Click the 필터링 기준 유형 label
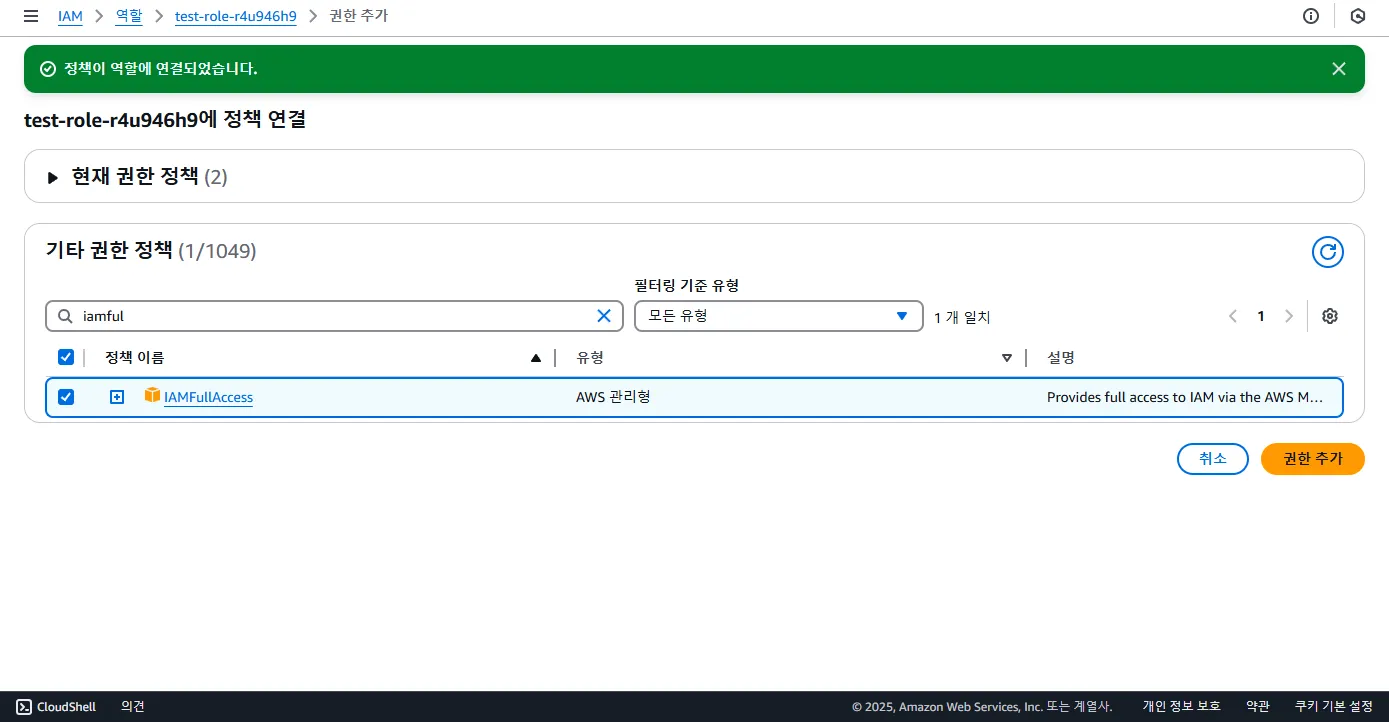This screenshot has width=1389, height=722. click(687, 285)
